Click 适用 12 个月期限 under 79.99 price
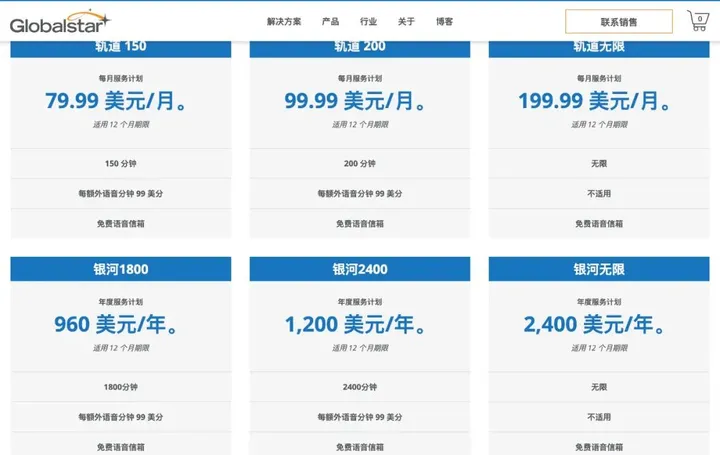The height and width of the screenshot is (455, 720). click(121, 124)
